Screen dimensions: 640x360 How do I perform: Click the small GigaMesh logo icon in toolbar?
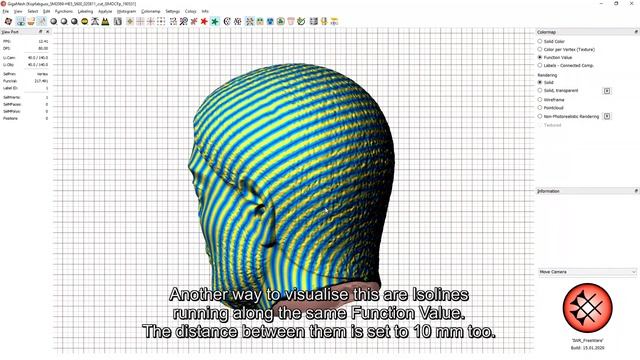click(8, 21)
